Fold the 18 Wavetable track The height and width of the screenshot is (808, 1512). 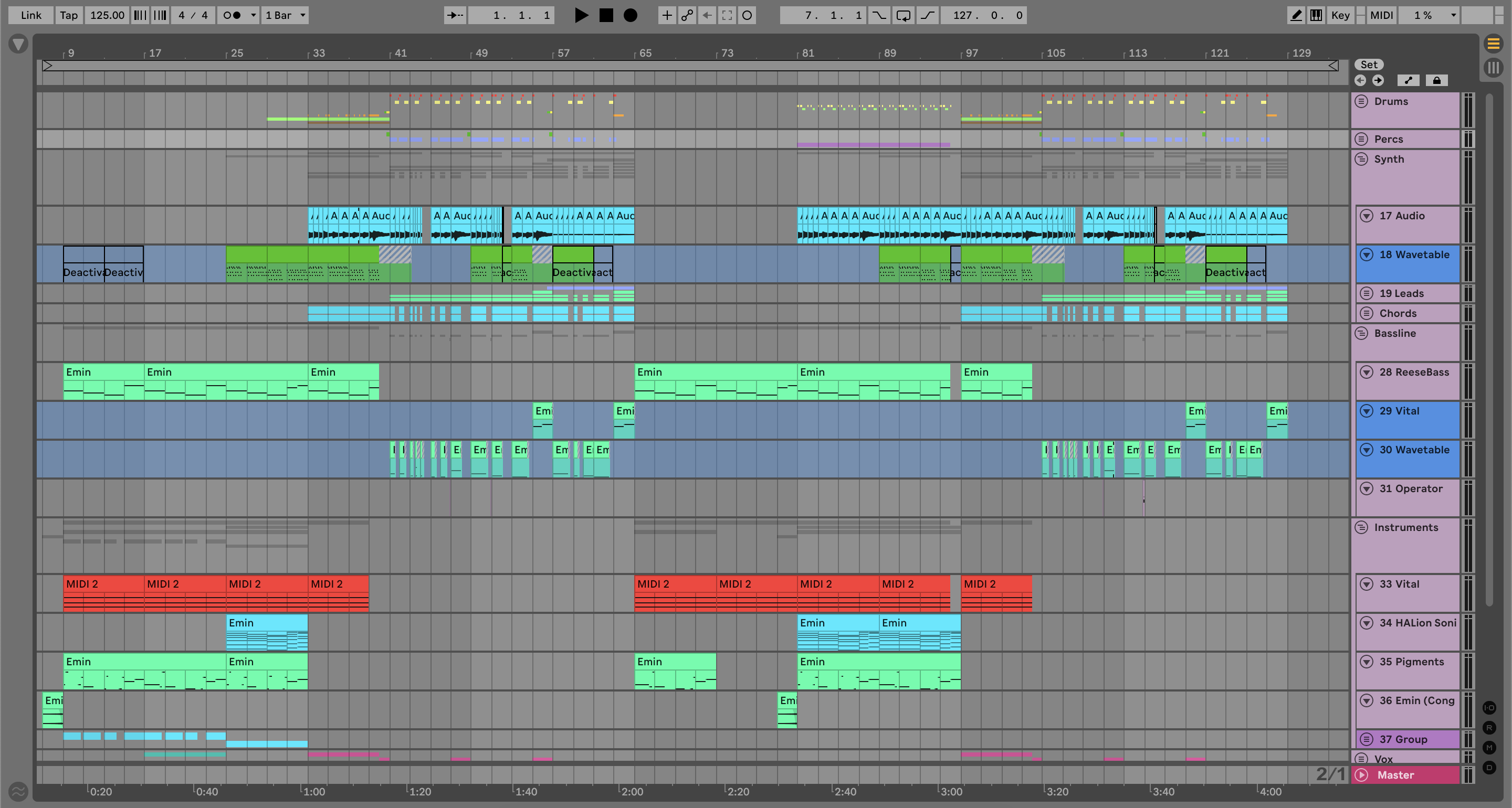[1367, 254]
